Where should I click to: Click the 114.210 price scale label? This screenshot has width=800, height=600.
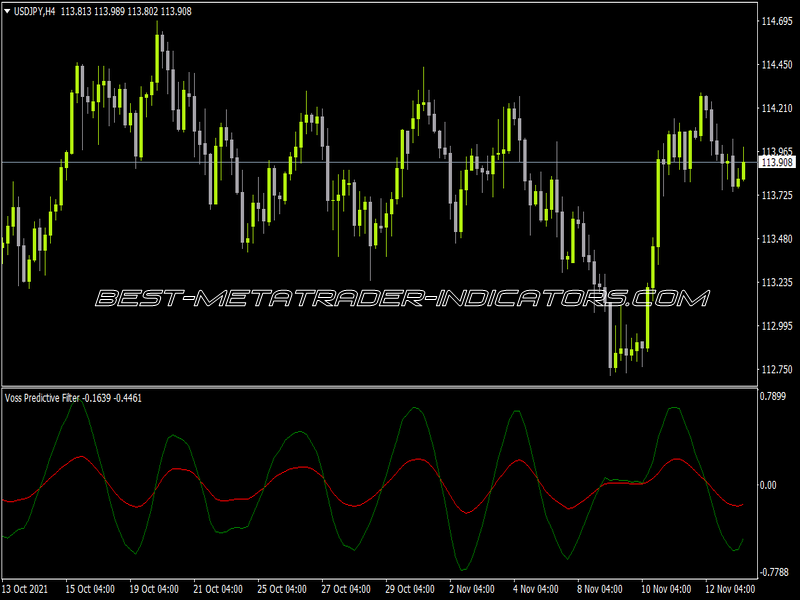[x=777, y=108]
